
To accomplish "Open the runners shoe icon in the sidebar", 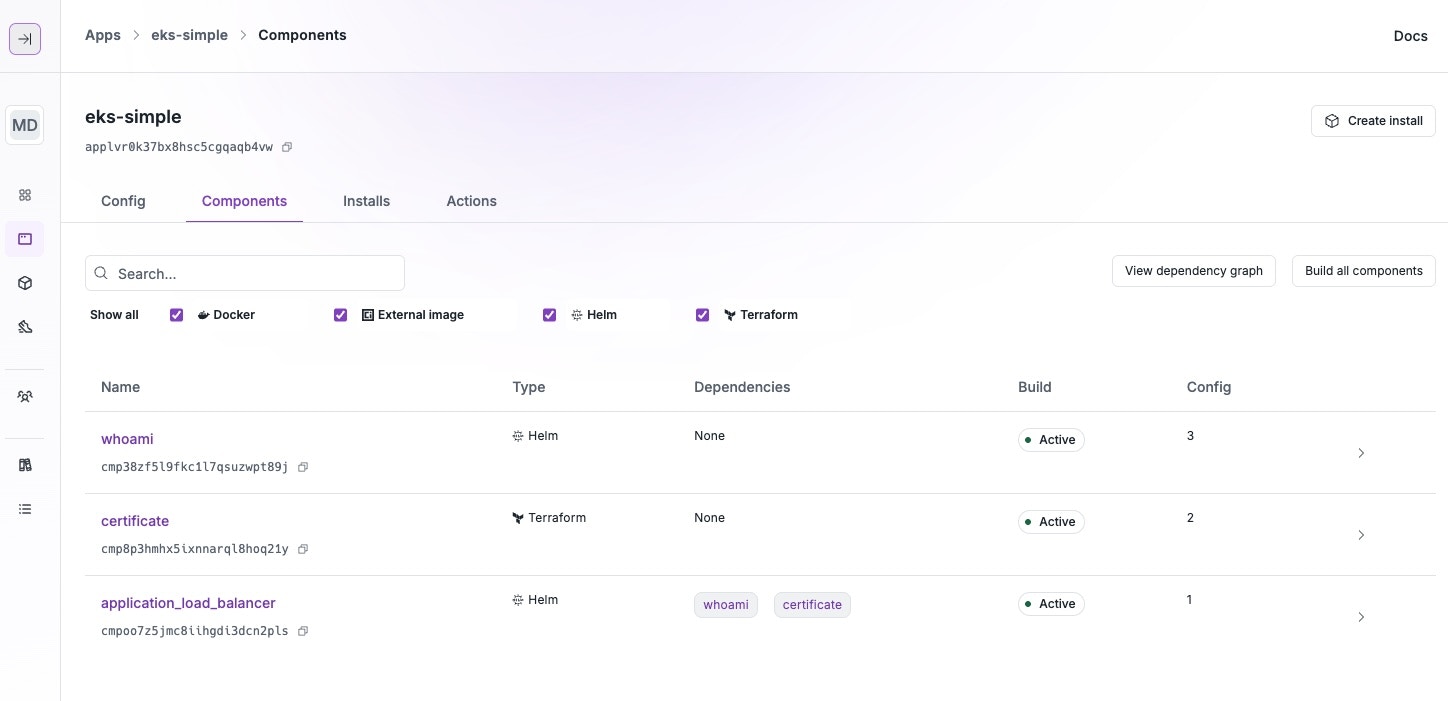I will (x=25, y=327).
